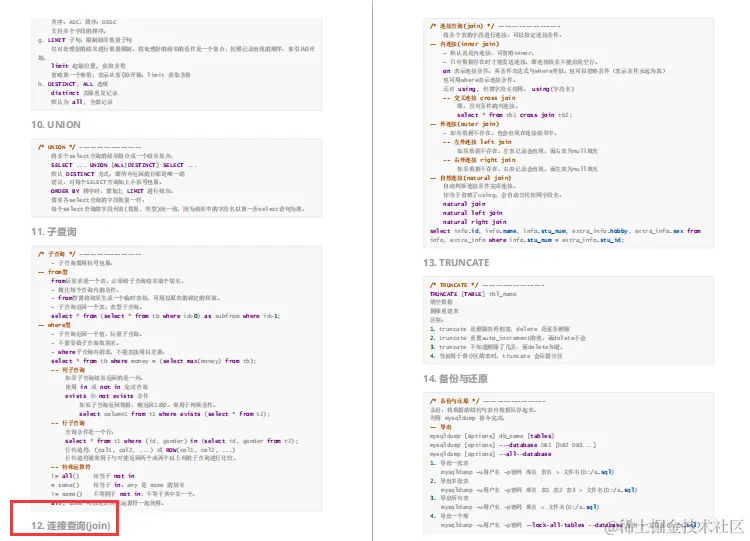Click the "11. 子查询" section heading
Viewport: 750px width, 541px height.
click(54, 232)
